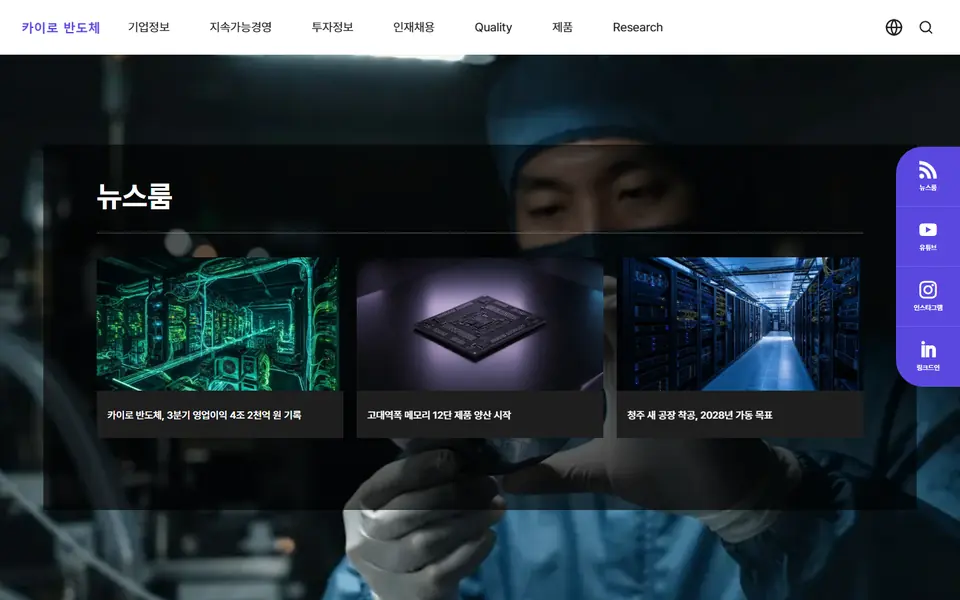Open the blue data center news thumbnail
The image size is (960, 600).
pos(740,324)
